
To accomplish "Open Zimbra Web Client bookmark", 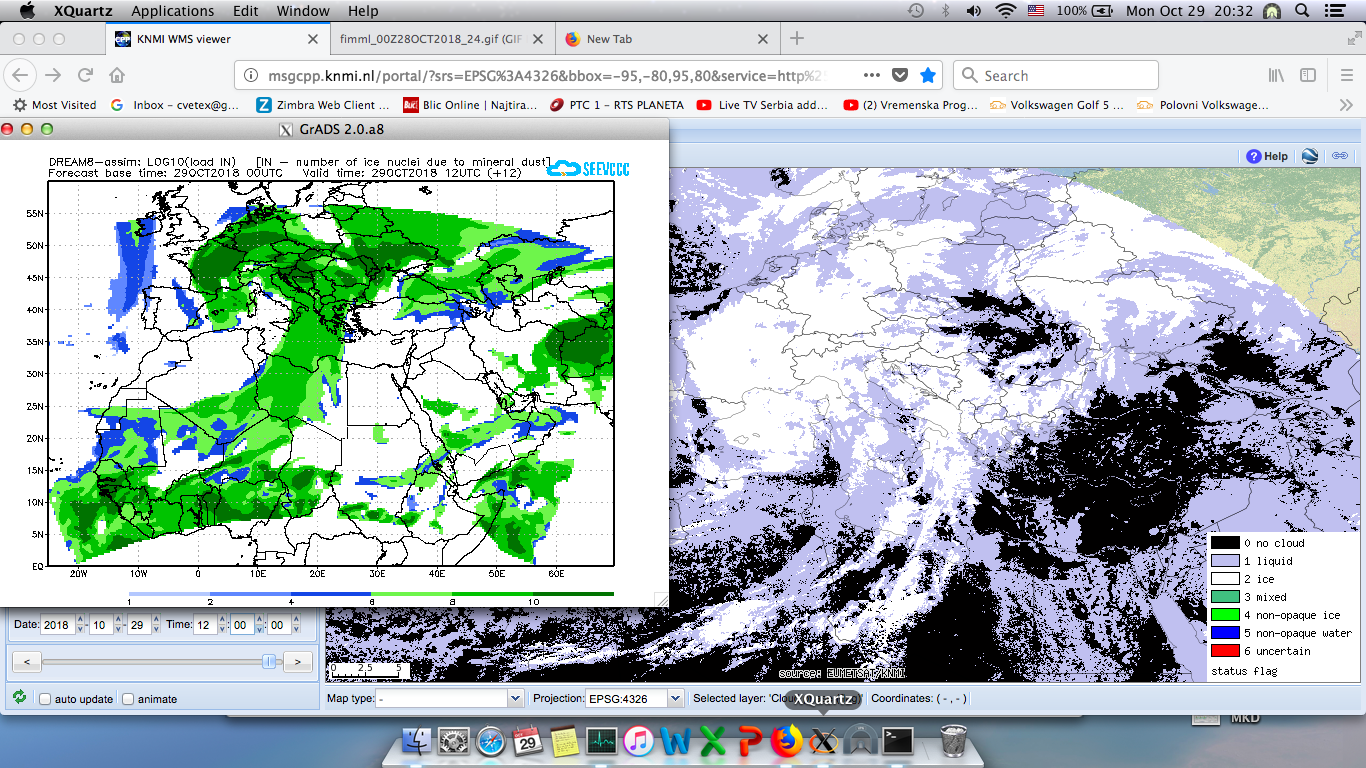I will click(x=323, y=105).
